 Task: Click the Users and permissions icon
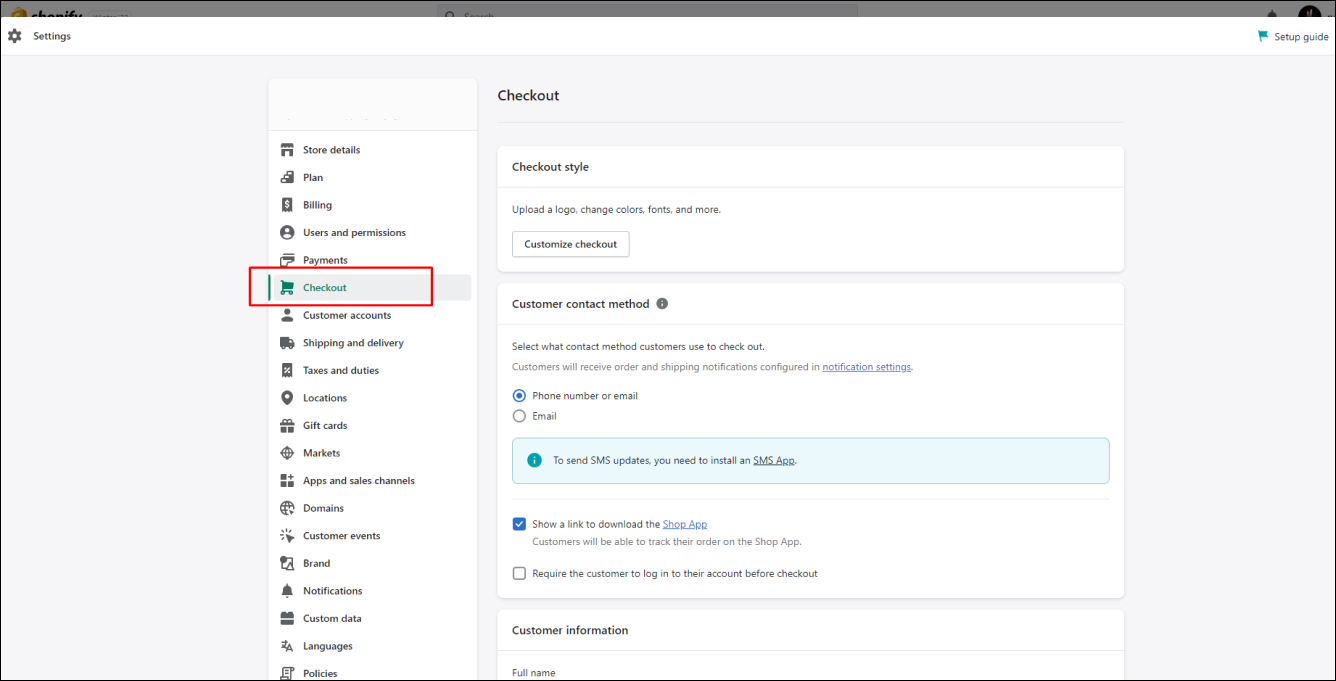(287, 232)
